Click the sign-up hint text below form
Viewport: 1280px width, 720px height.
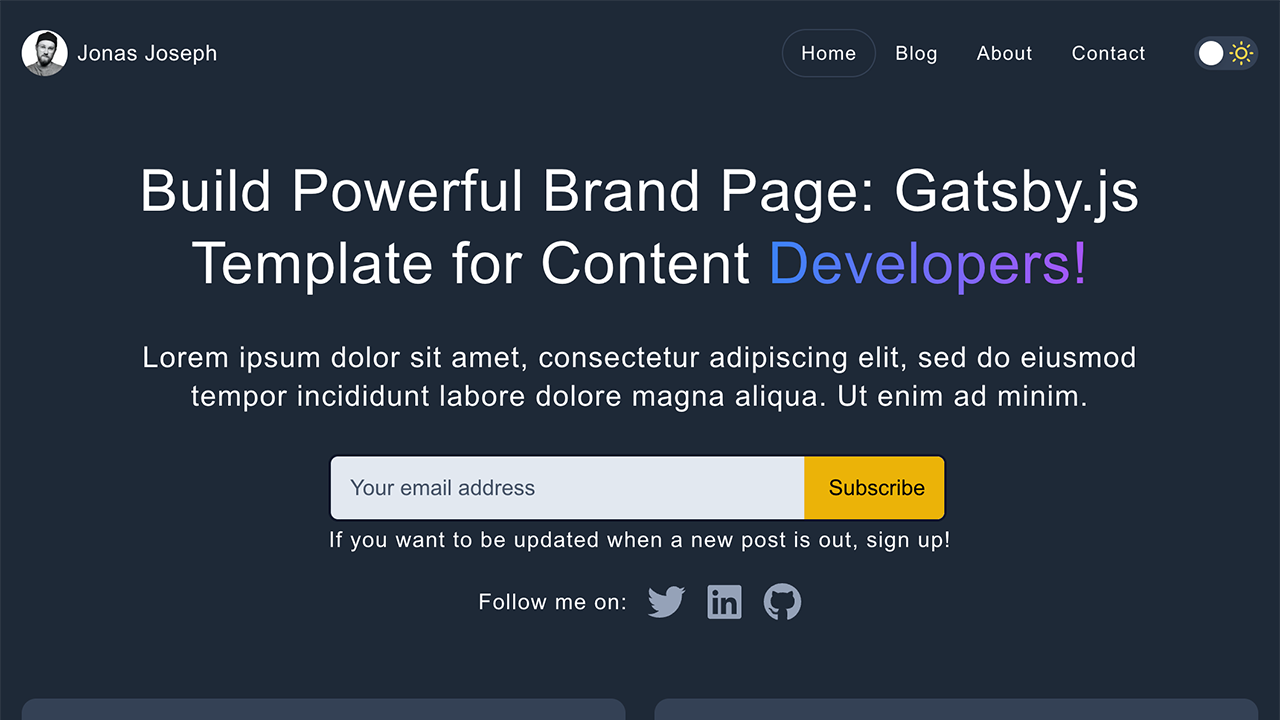[639, 541]
